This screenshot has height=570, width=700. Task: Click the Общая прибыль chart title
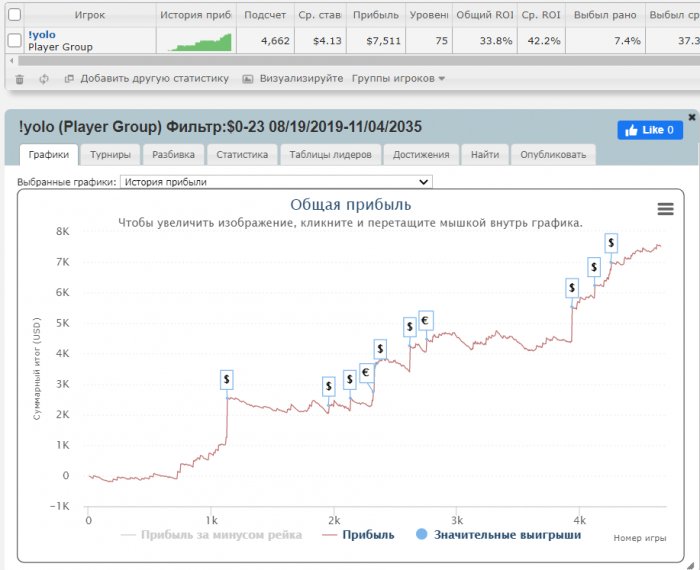click(x=350, y=205)
